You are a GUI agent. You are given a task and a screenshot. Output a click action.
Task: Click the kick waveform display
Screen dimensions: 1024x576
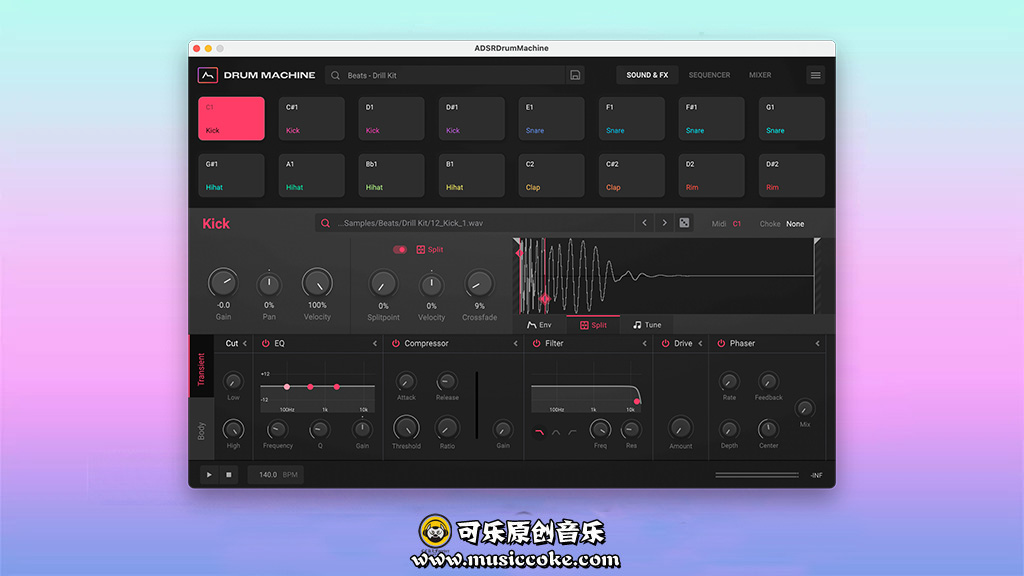click(667, 276)
